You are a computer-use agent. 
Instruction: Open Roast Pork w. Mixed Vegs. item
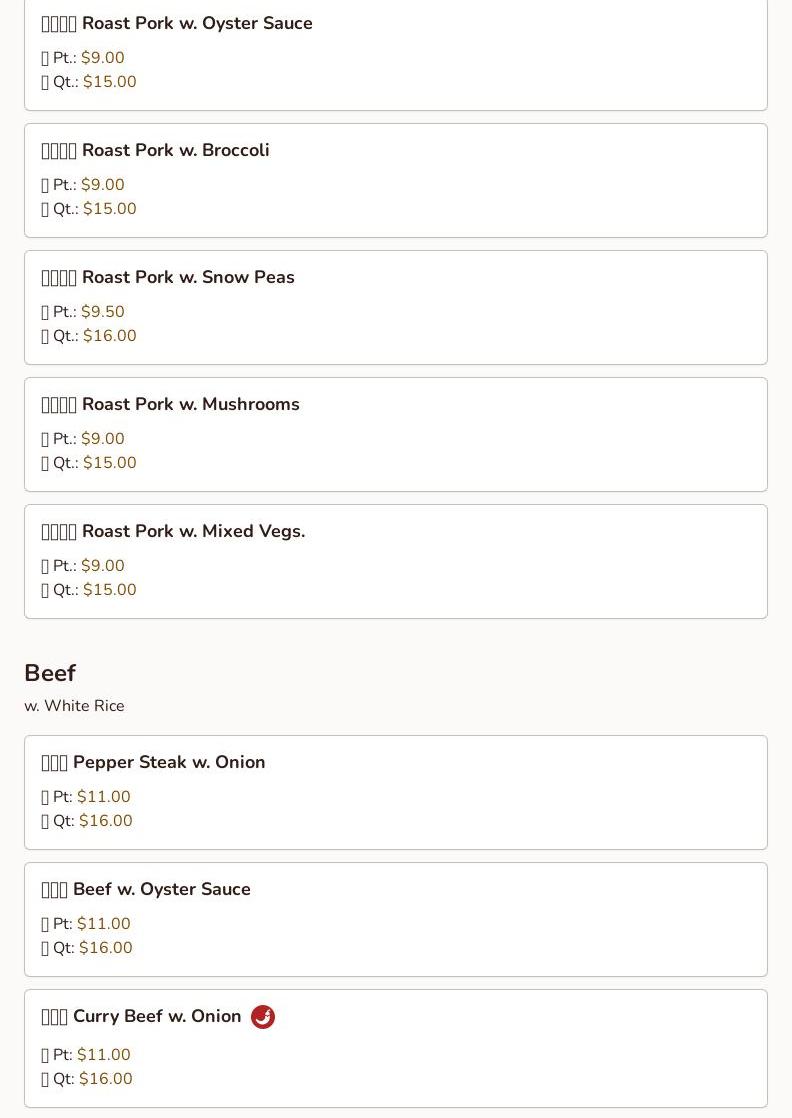point(193,531)
